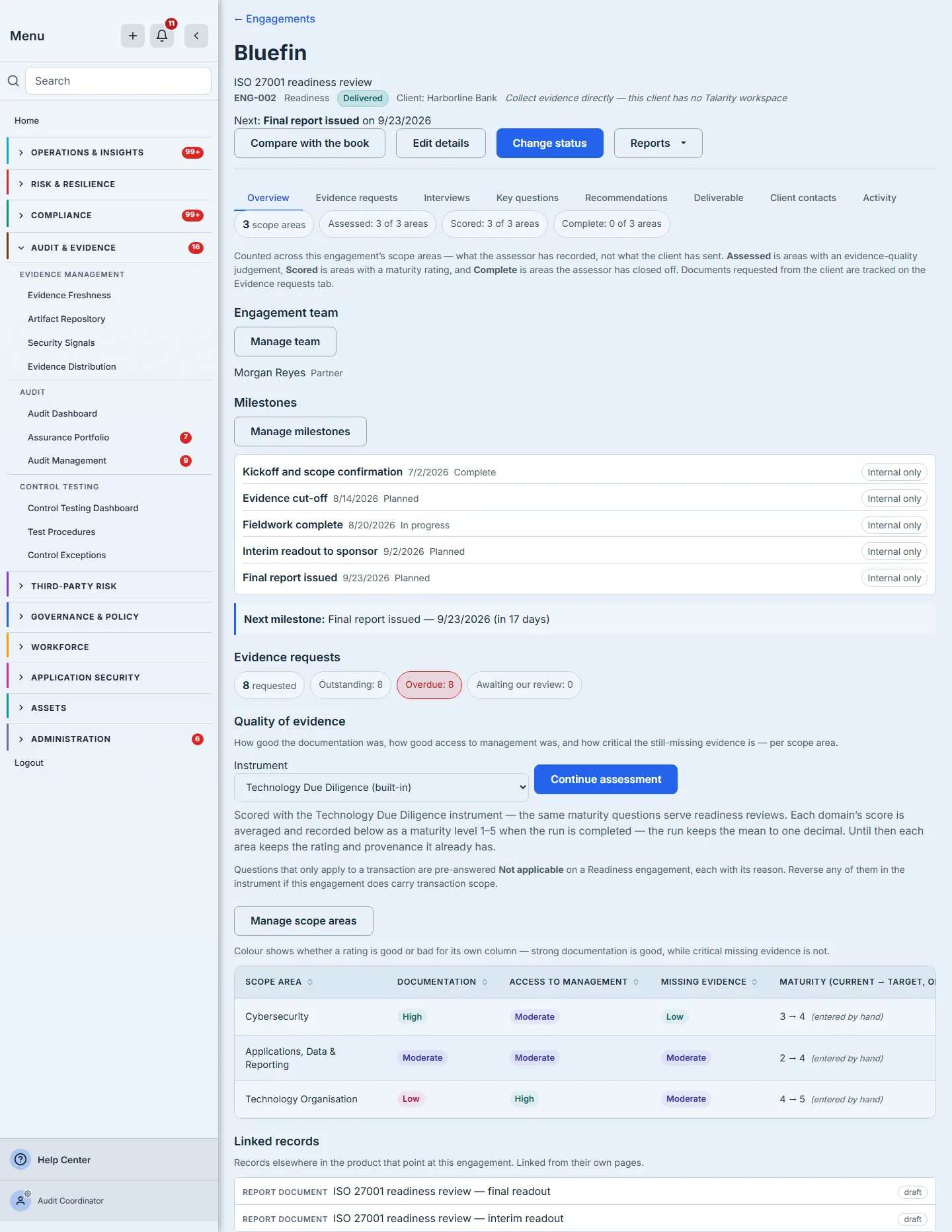952x1232 pixels.
Task: Open the Instrument selector dropdown
Action: tap(381, 788)
